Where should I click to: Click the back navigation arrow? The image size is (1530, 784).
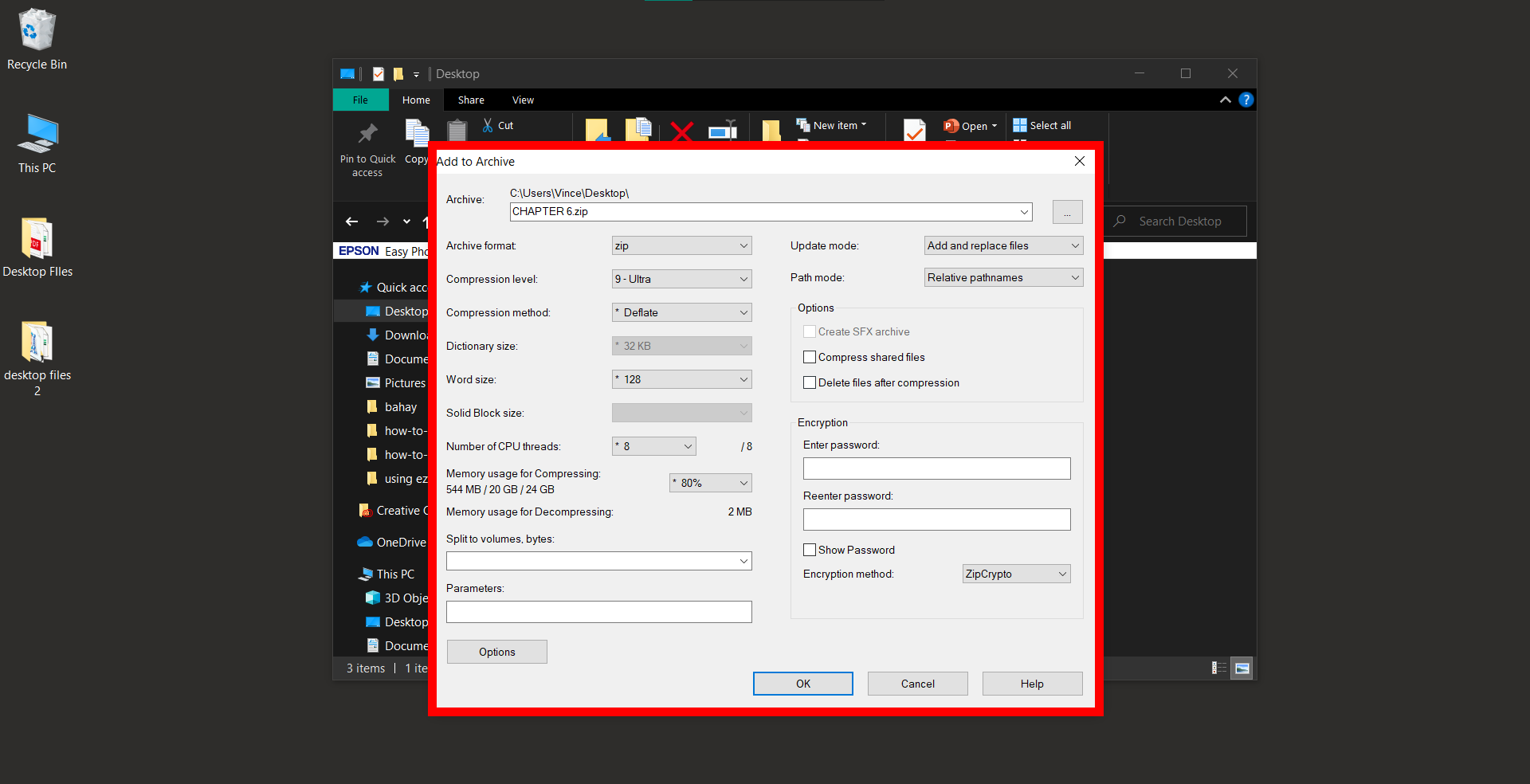[x=351, y=221]
